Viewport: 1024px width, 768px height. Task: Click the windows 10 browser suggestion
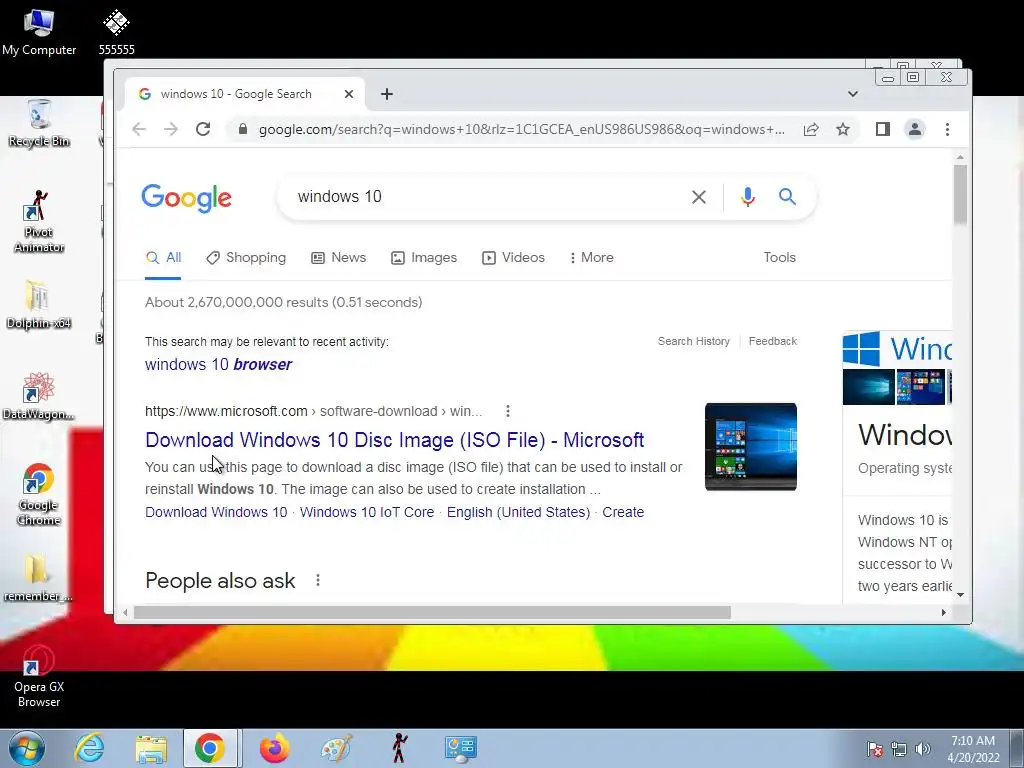pyautogui.click(x=218, y=364)
